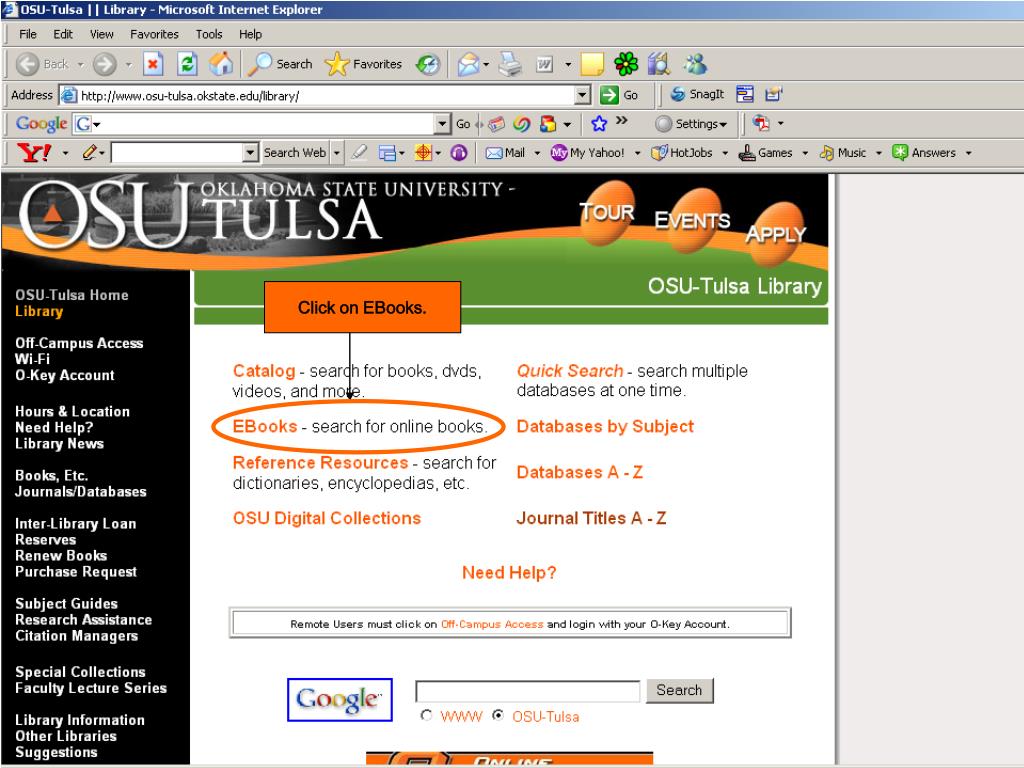Open the Databases by Subject link
Image resolution: width=1024 pixels, height=768 pixels.
point(605,426)
